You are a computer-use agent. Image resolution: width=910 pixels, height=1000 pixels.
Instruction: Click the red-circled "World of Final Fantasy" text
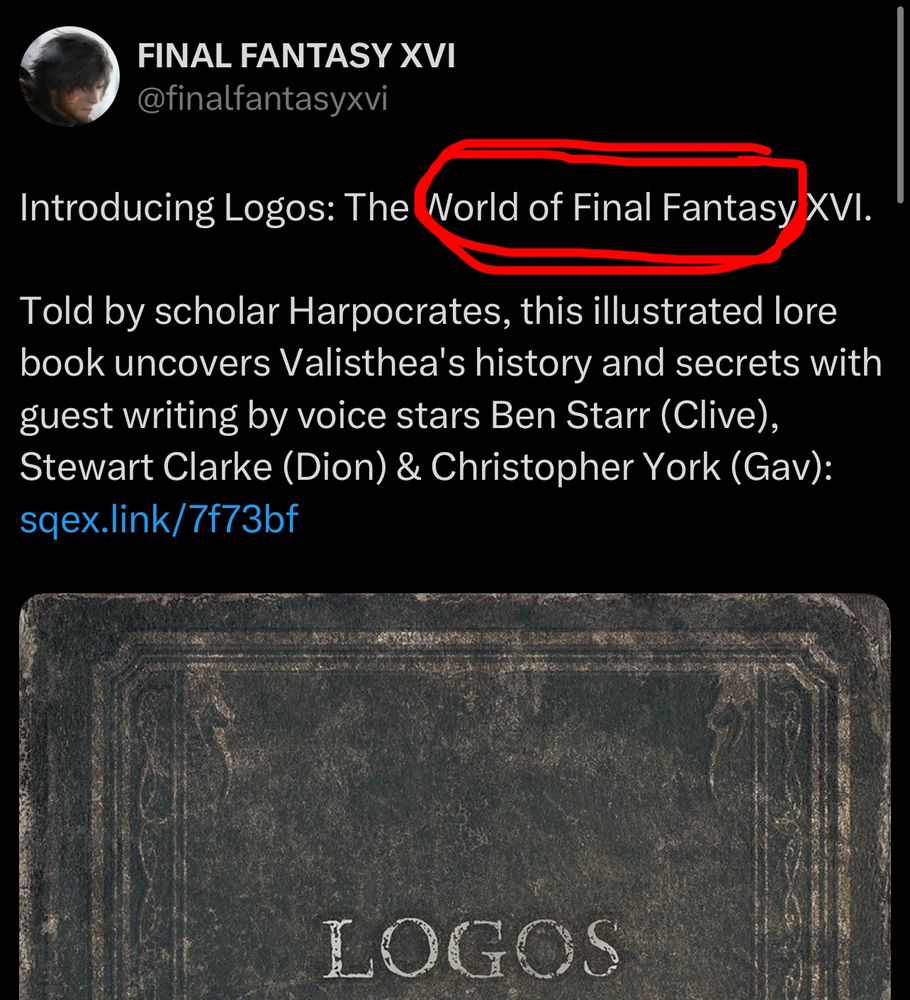612,208
